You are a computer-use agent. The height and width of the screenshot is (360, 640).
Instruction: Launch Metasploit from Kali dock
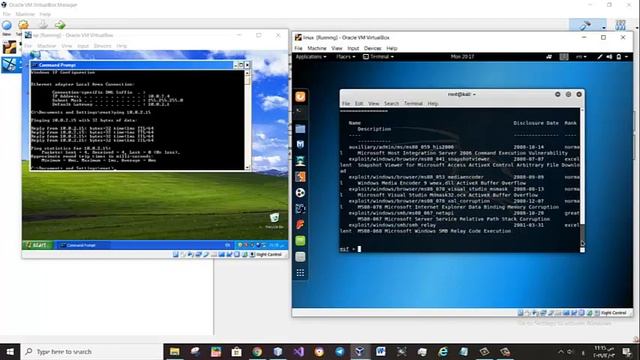300,144
